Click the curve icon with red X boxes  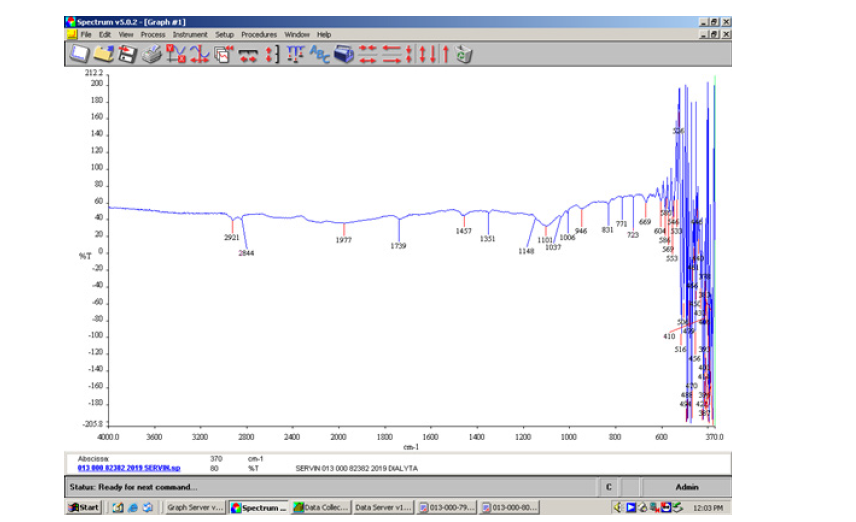tap(176, 54)
